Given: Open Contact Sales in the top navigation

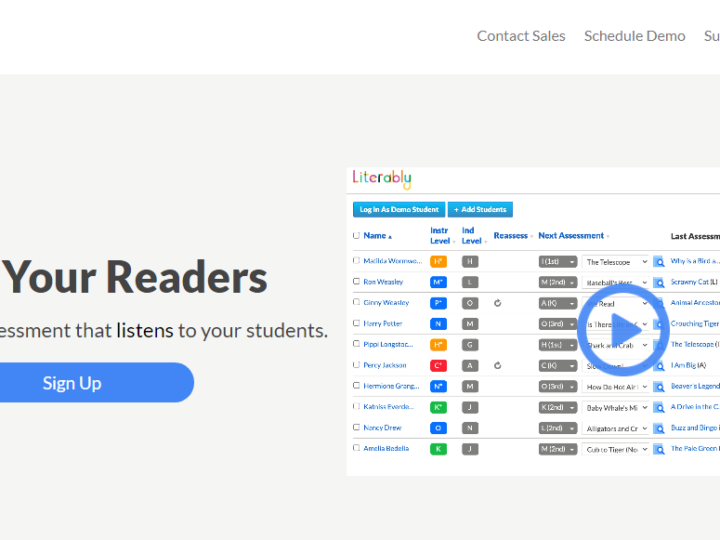Looking at the screenshot, I should pyautogui.click(x=521, y=36).
